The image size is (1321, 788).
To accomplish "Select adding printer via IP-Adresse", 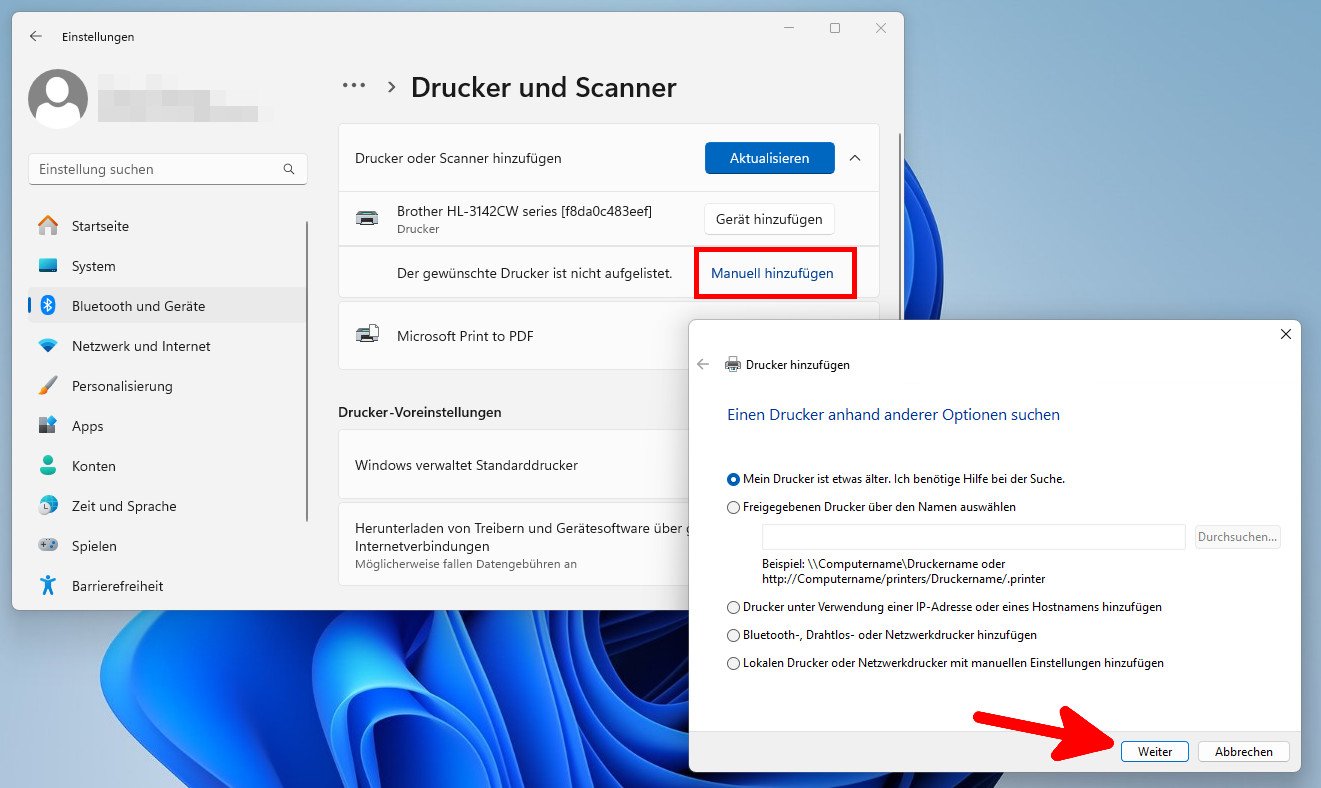I will click(x=734, y=607).
